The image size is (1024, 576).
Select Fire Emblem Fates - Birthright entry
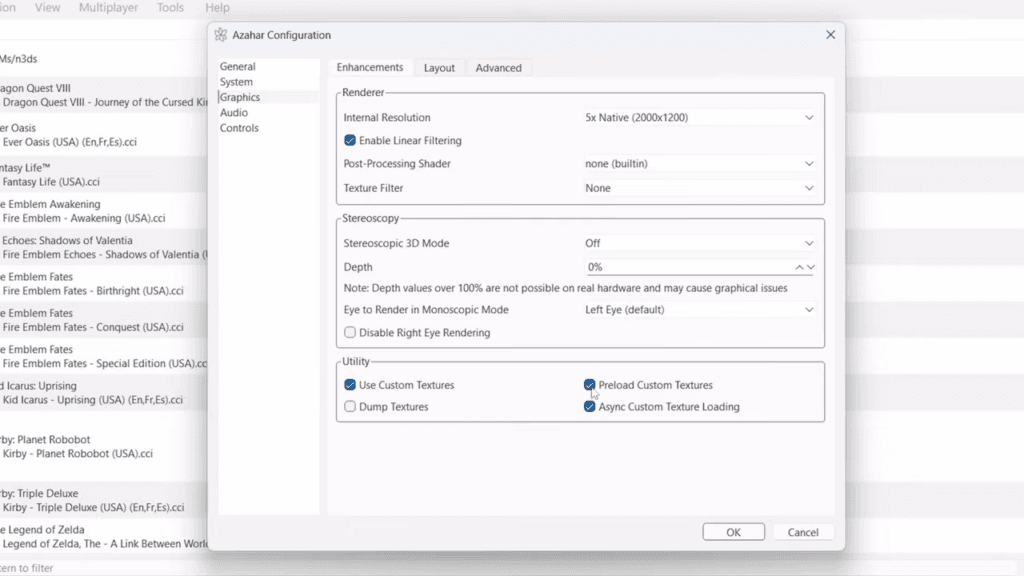pyautogui.click(x=103, y=284)
